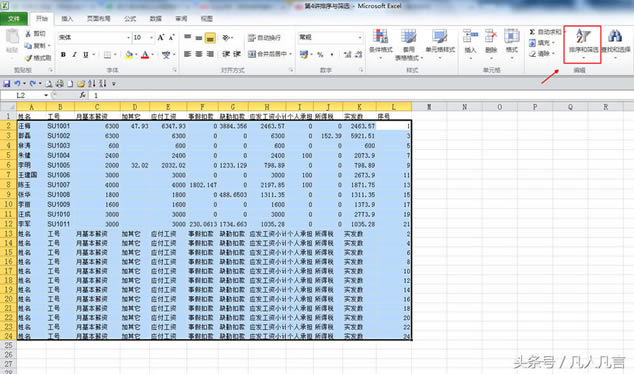
Task: Open the Sort and Filter tool
Action: (582, 44)
